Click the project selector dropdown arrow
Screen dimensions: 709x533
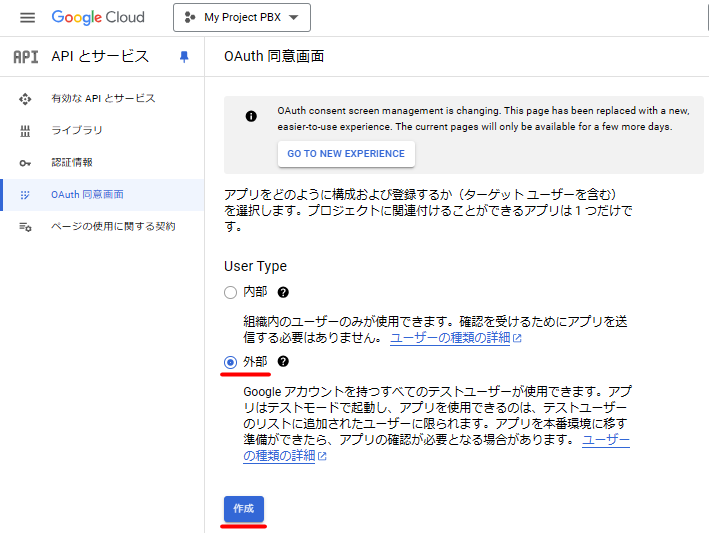[294, 18]
